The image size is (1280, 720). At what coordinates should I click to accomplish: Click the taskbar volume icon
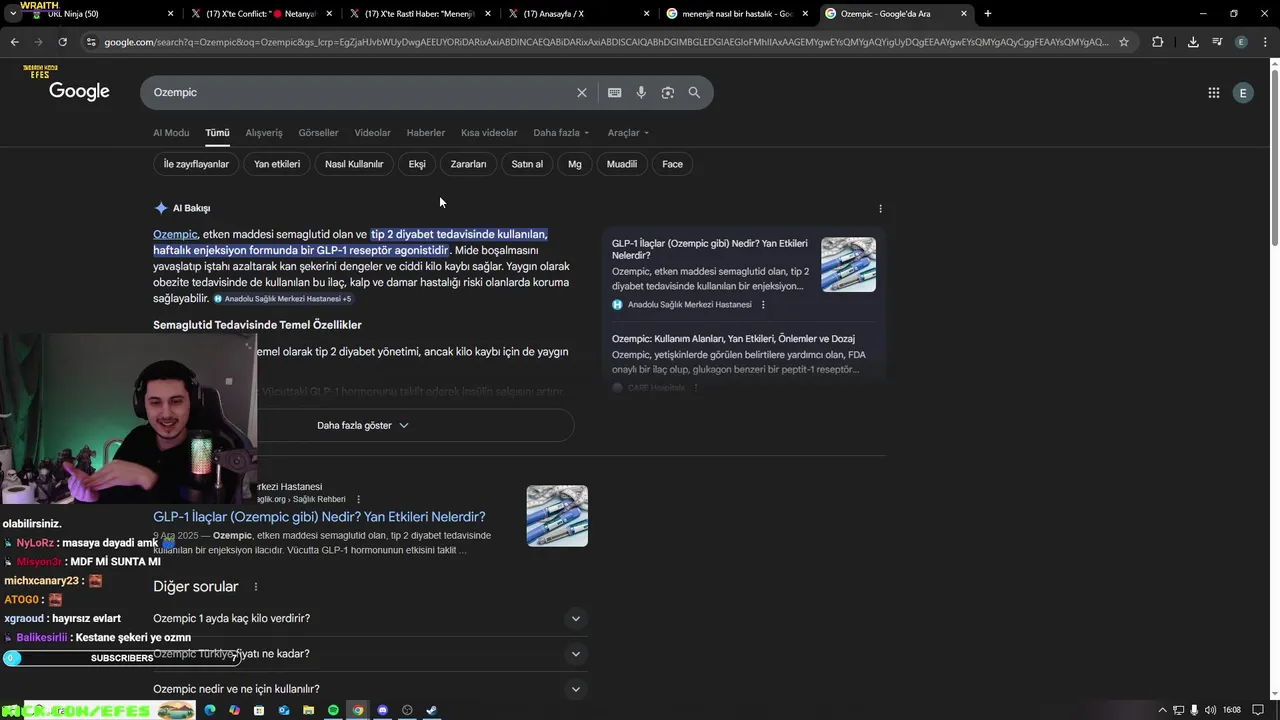pyautogui.click(x=1210, y=710)
